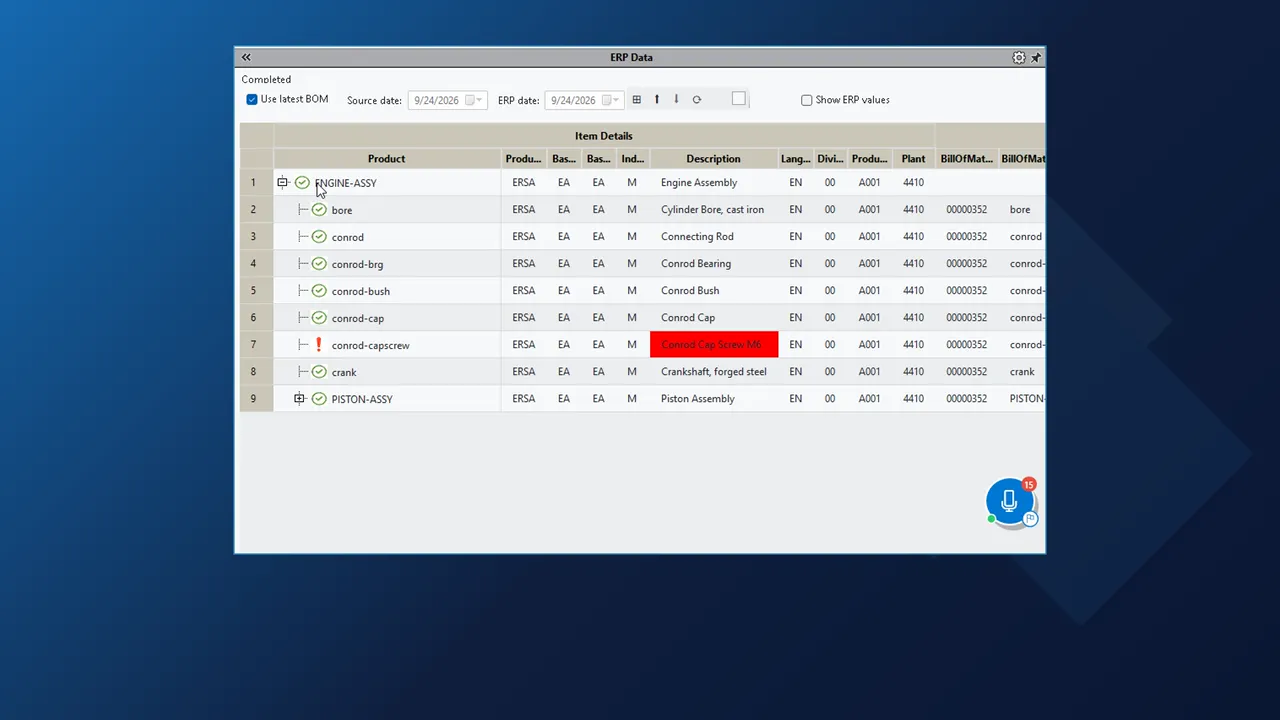Pin the ERP Data panel

tap(1036, 58)
